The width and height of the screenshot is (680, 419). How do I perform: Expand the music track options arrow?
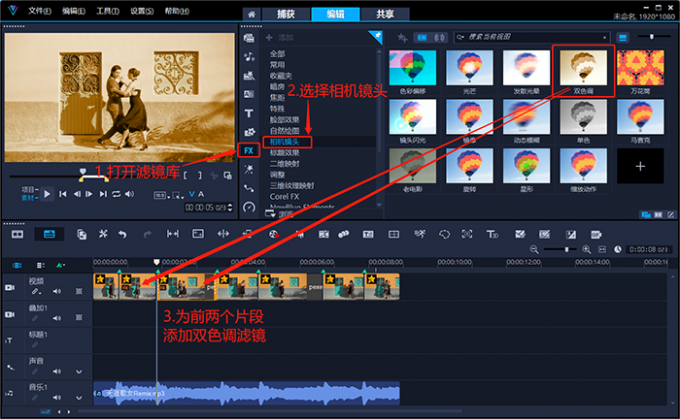point(78,398)
